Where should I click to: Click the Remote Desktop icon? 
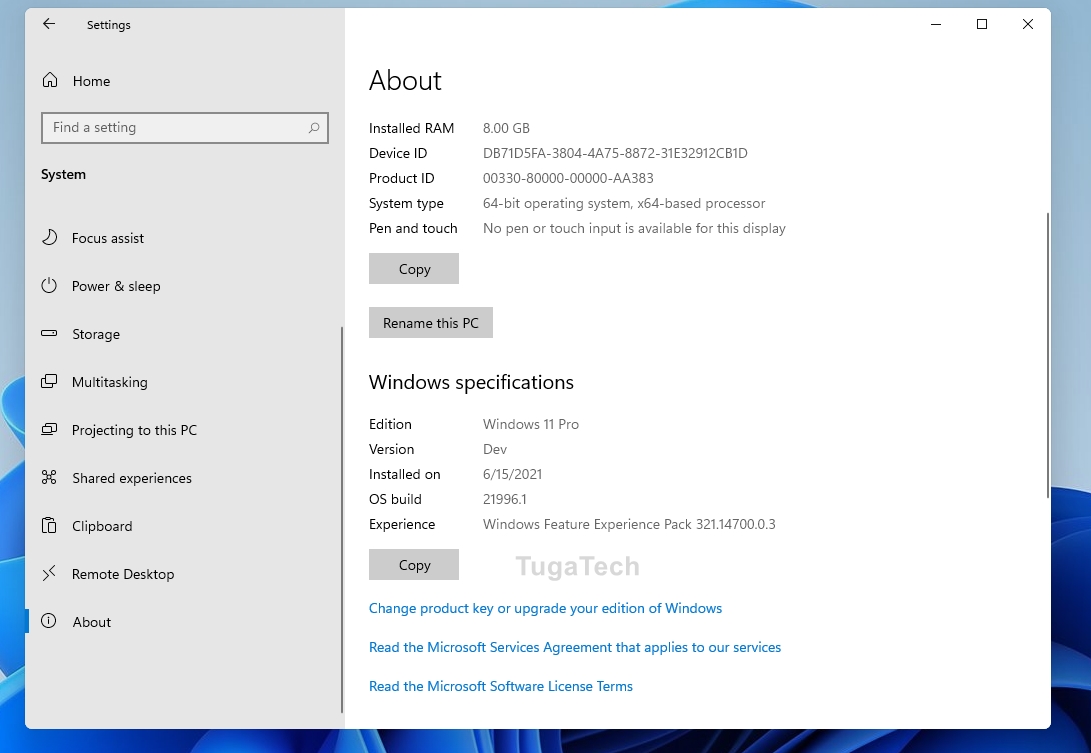coord(49,573)
